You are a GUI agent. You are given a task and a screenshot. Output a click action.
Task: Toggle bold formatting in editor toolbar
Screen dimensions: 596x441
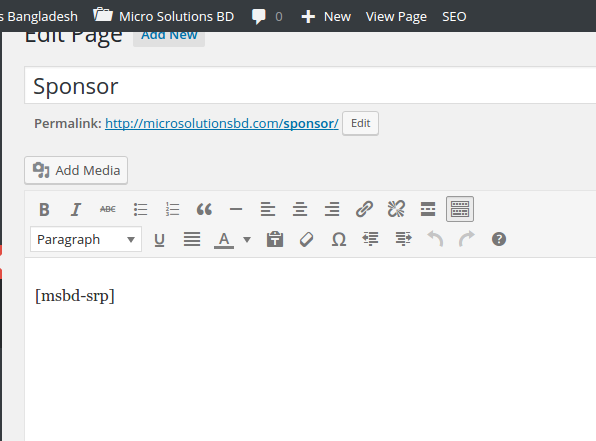tap(44, 209)
